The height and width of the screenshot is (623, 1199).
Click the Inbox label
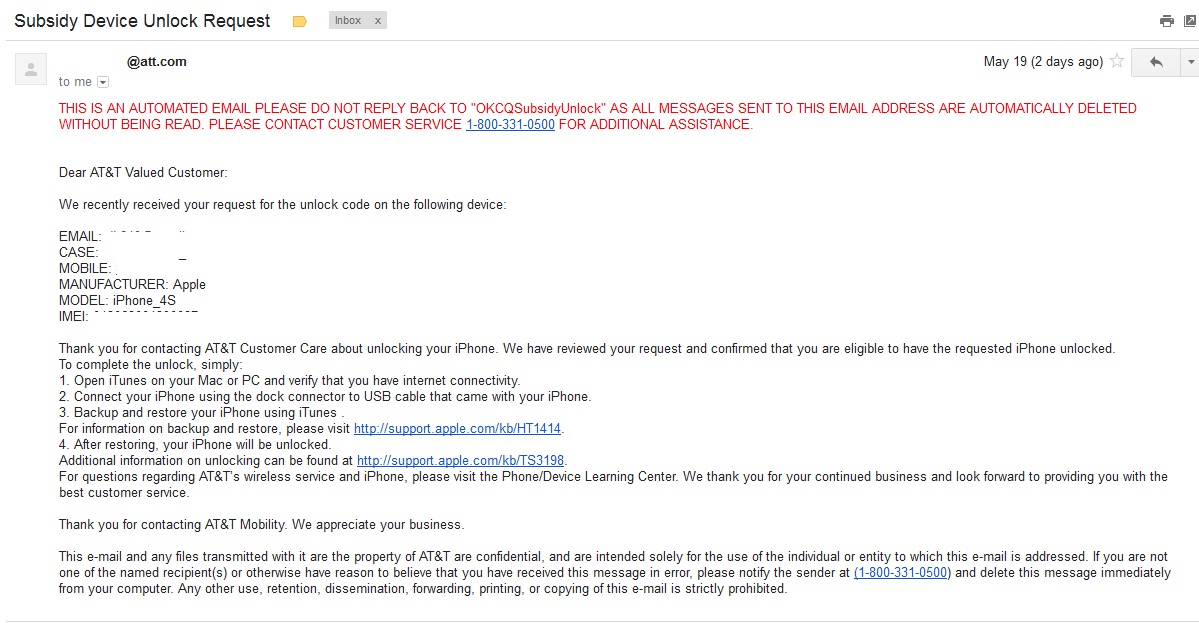pos(348,21)
